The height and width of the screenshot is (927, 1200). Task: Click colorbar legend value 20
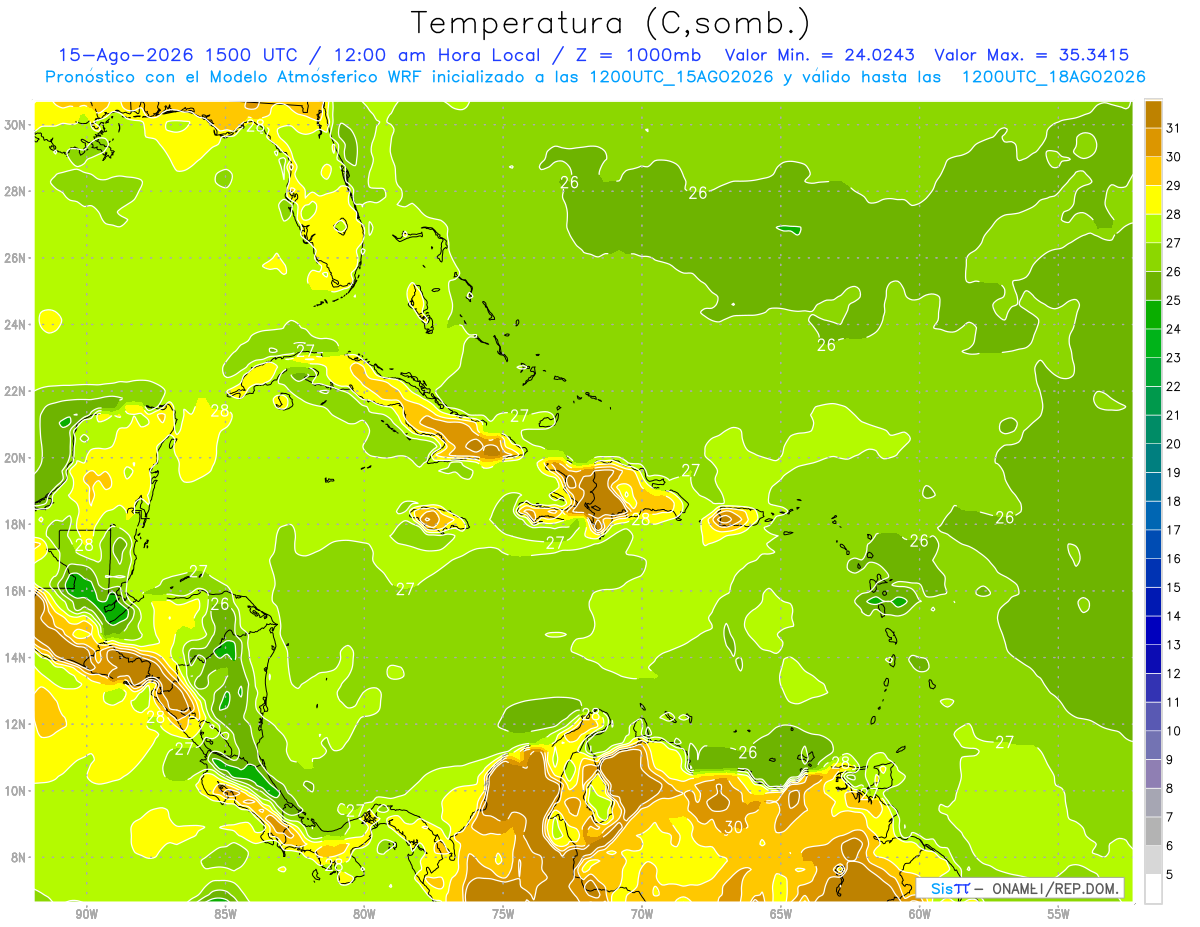pos(1174,444)
